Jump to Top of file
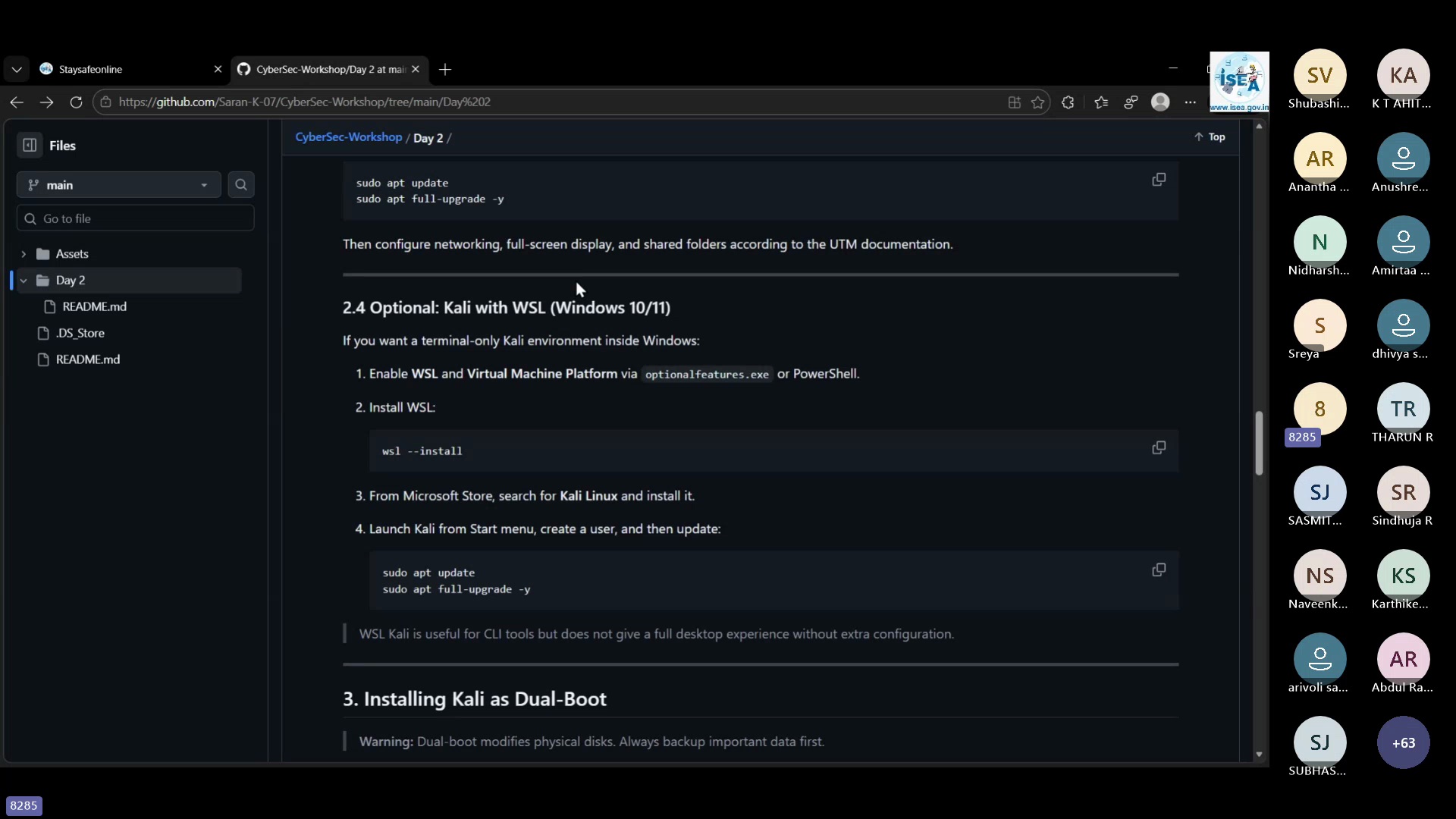1456x819 pixels. coord(1210,137)
